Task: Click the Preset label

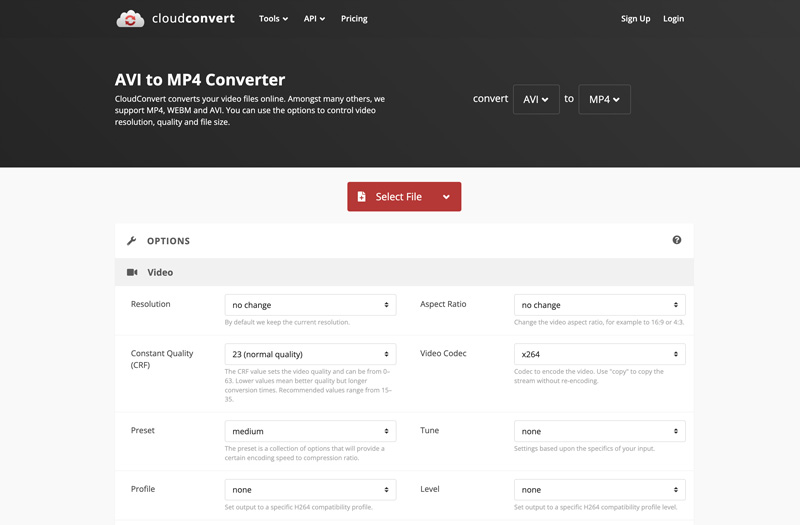Action: [x=142, y=430]
